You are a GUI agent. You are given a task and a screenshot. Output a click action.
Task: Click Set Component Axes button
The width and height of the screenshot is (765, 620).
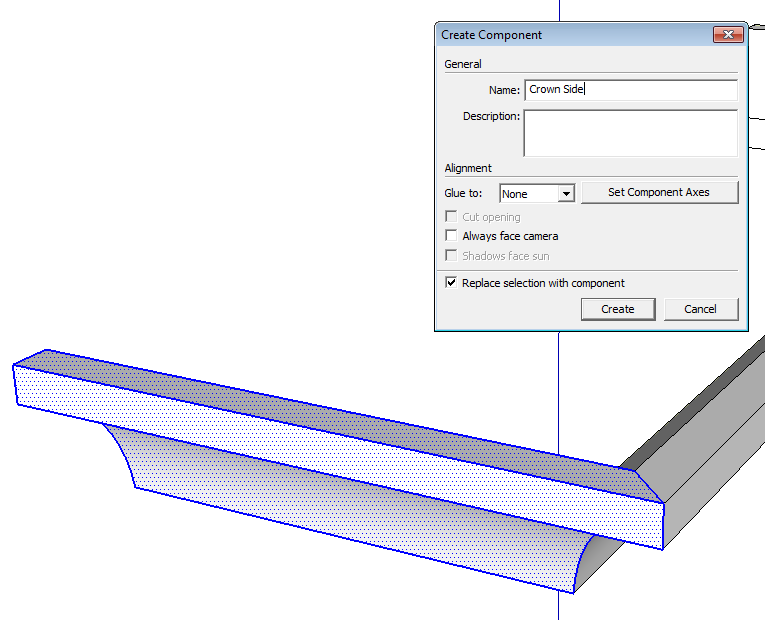(660, 192)
